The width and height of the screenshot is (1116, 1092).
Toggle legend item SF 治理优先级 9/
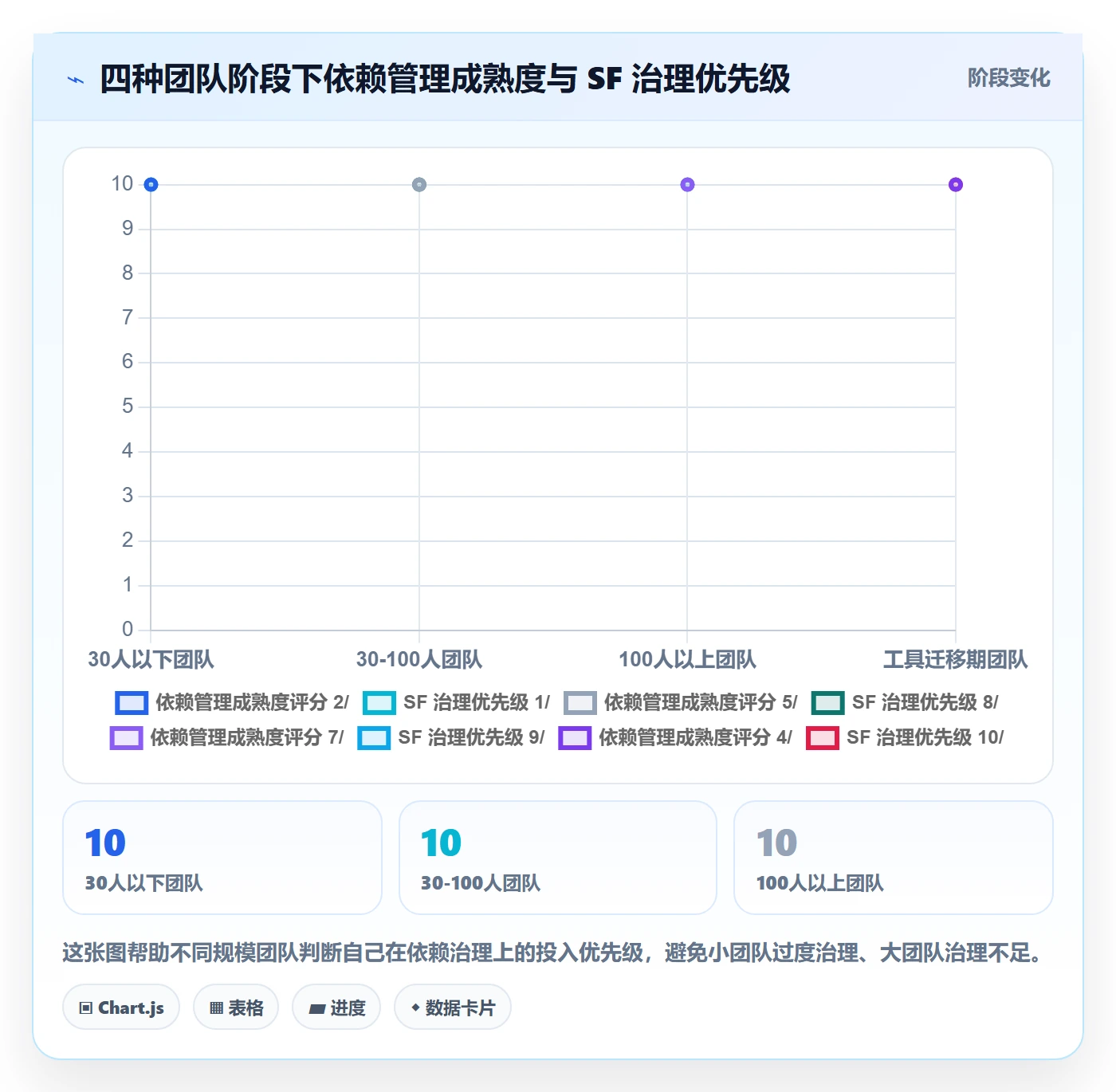pyautogui.click(x=451, y=737)
